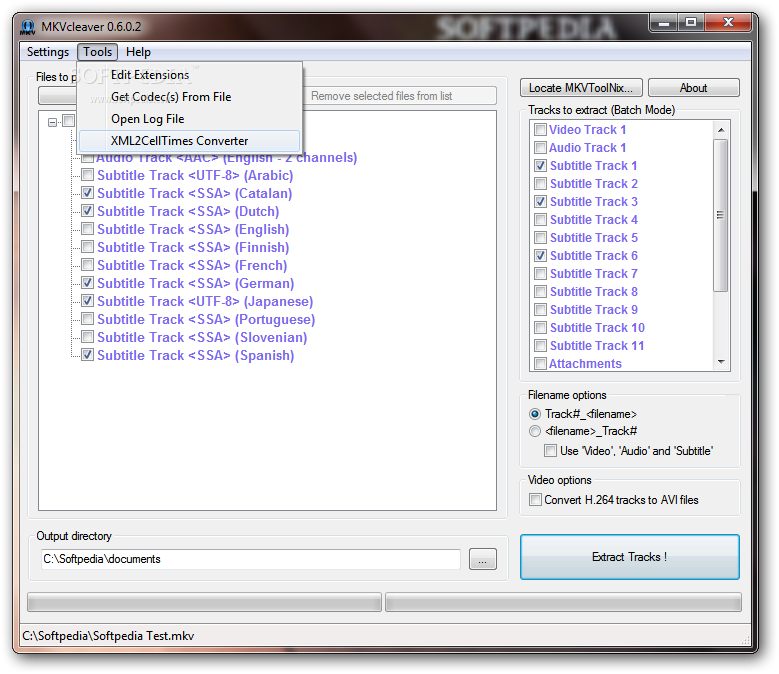This screenshot has width=779, height=674.
Task: Check Subtitle Track SSA (English)
Action: pos(87,228)
